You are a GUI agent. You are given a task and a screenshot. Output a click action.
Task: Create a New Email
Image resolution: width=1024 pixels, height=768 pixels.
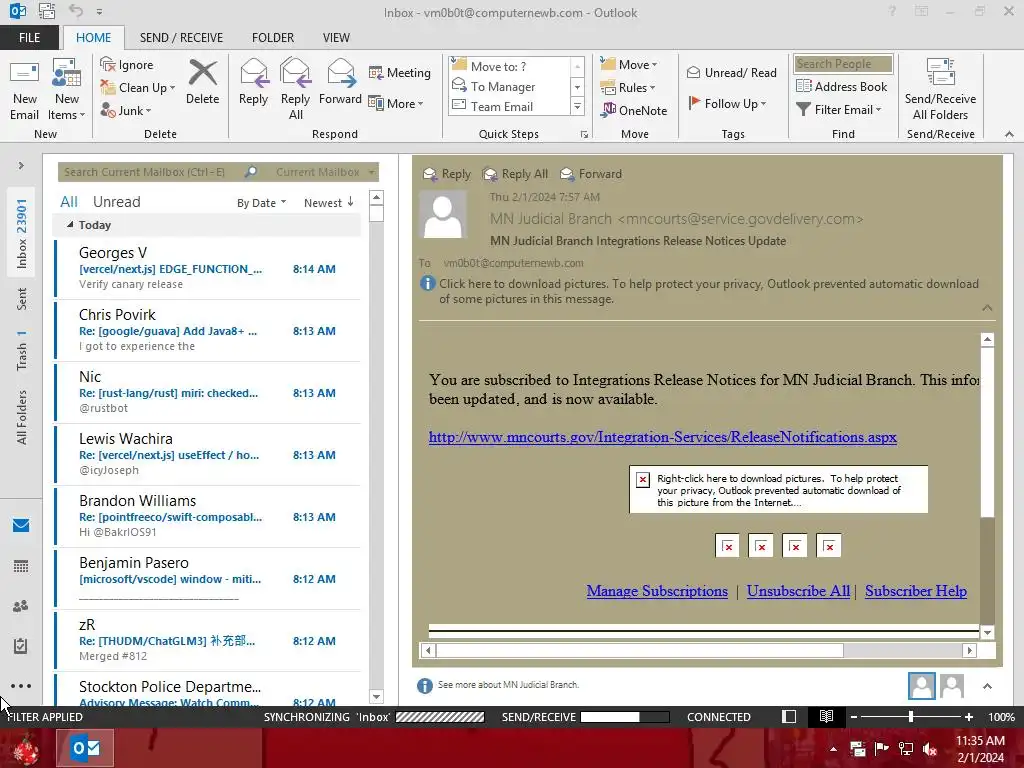click(25, 90)
